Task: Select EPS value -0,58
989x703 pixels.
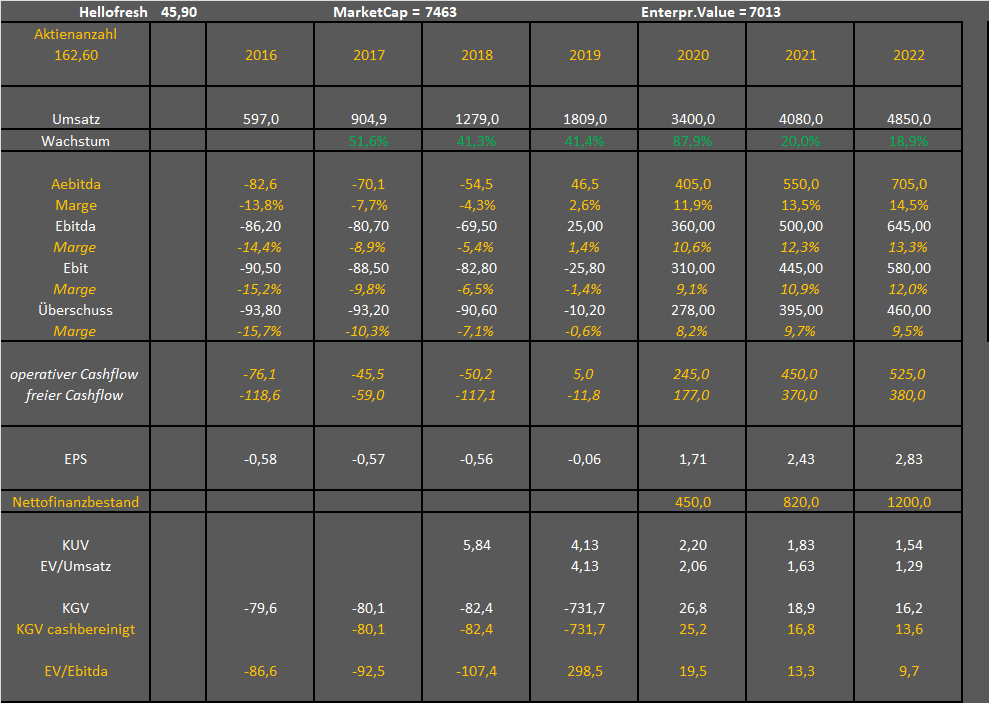Action: coord(260,458)
